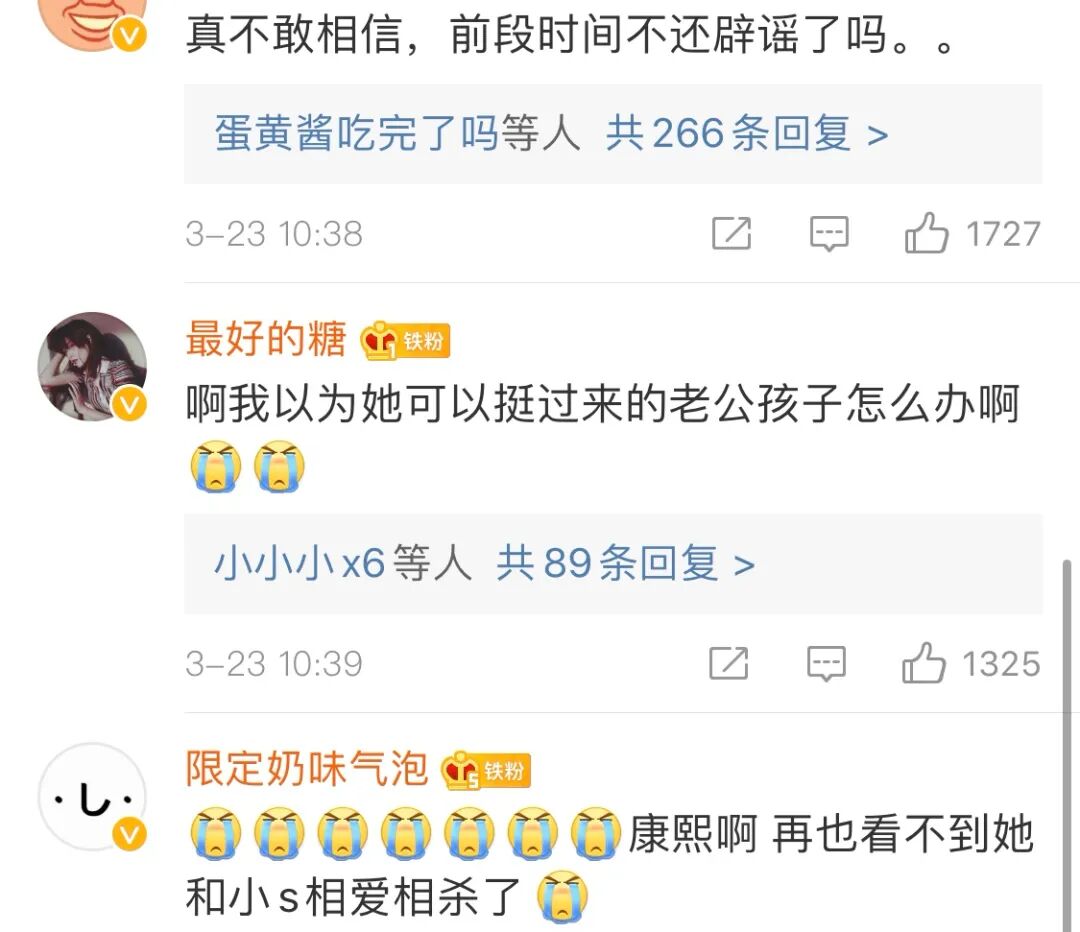The width and height of the screenshot is (1080, 932).
Task: Open the 限定奶味气泡 username profile
Action: click(x=307, y=769)
